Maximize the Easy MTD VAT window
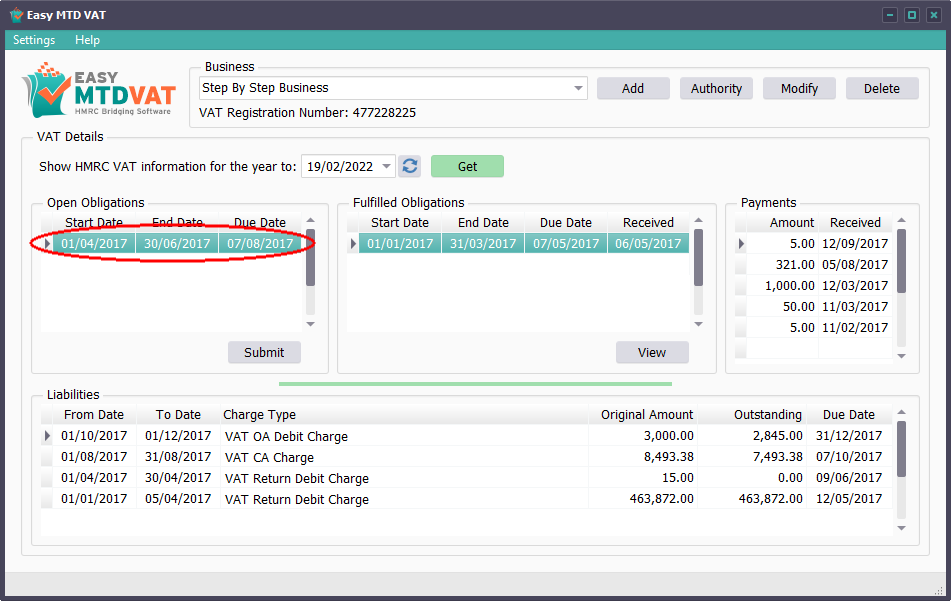 [x=912, y=15]
